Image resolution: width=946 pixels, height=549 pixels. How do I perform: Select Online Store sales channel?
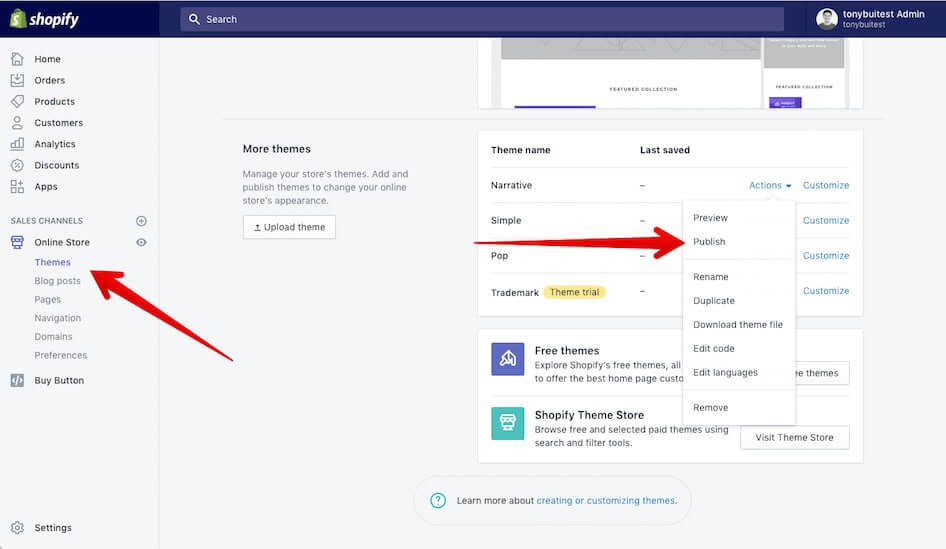point(62,242)
